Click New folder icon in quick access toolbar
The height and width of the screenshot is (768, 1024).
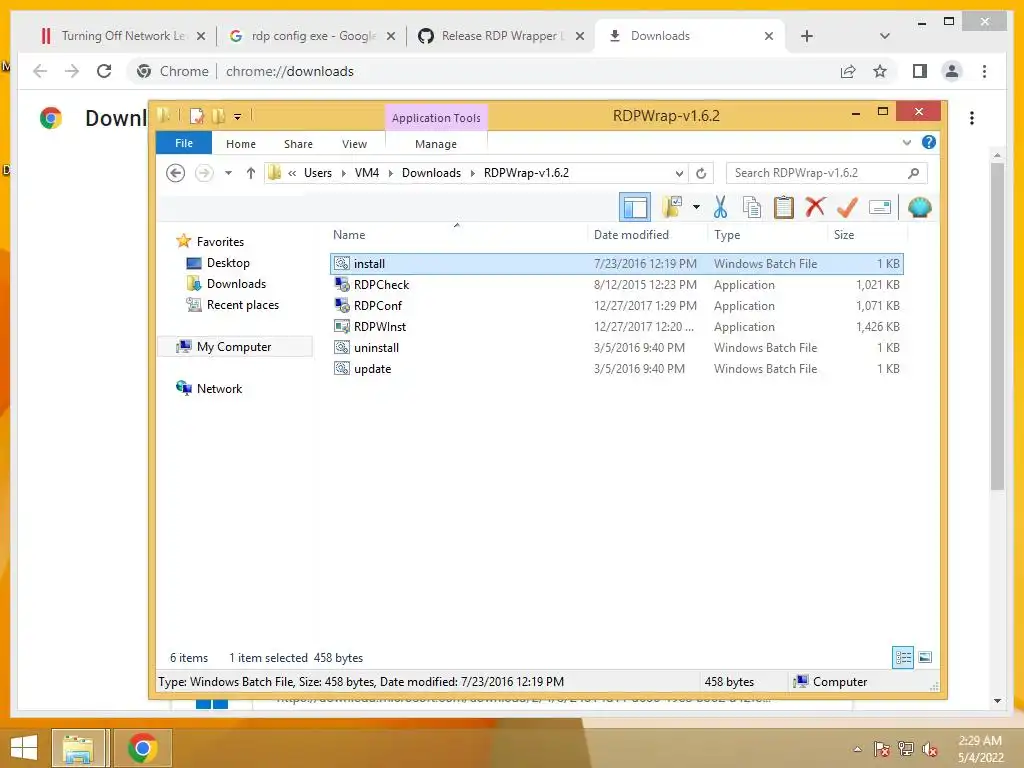[x=218, y=116]
